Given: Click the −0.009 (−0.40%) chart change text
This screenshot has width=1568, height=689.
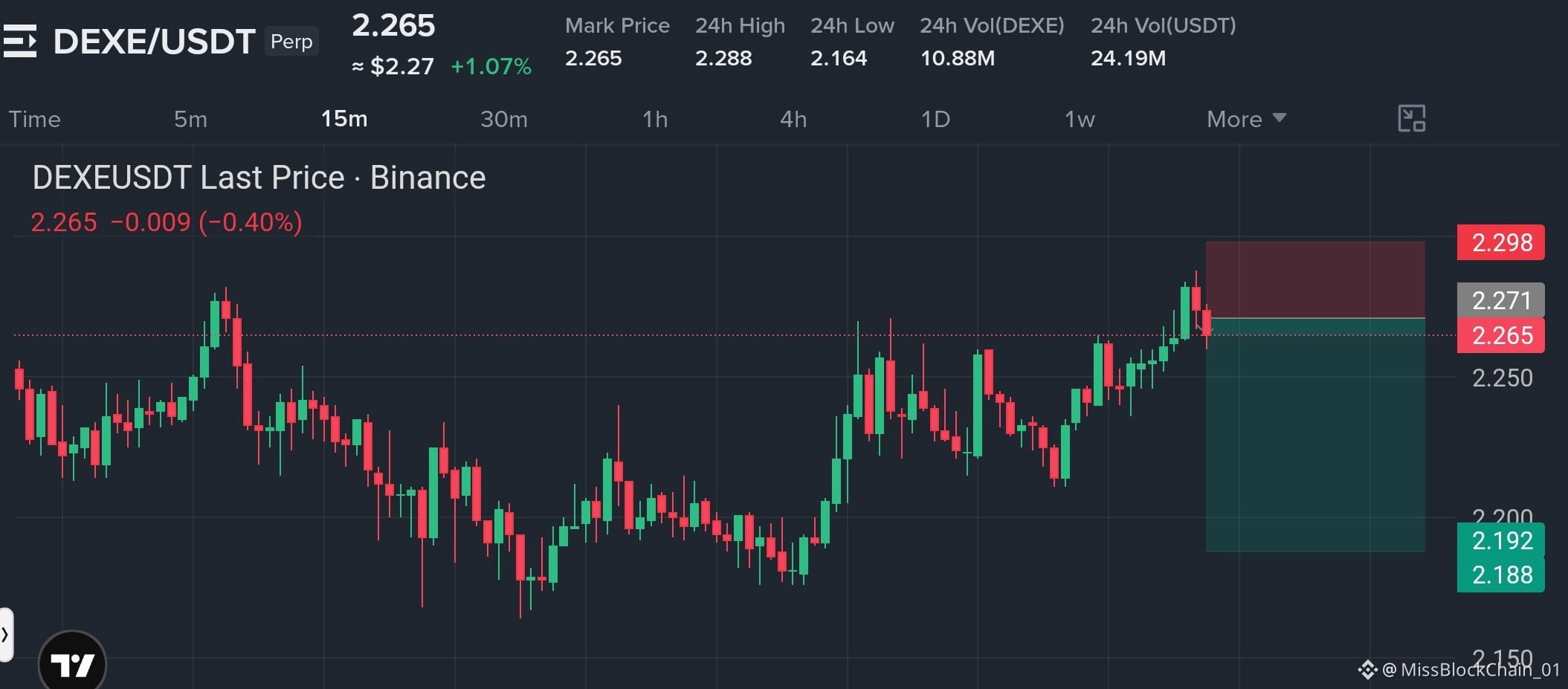Looking at the screenshot, I should click(x=207, y=222).
